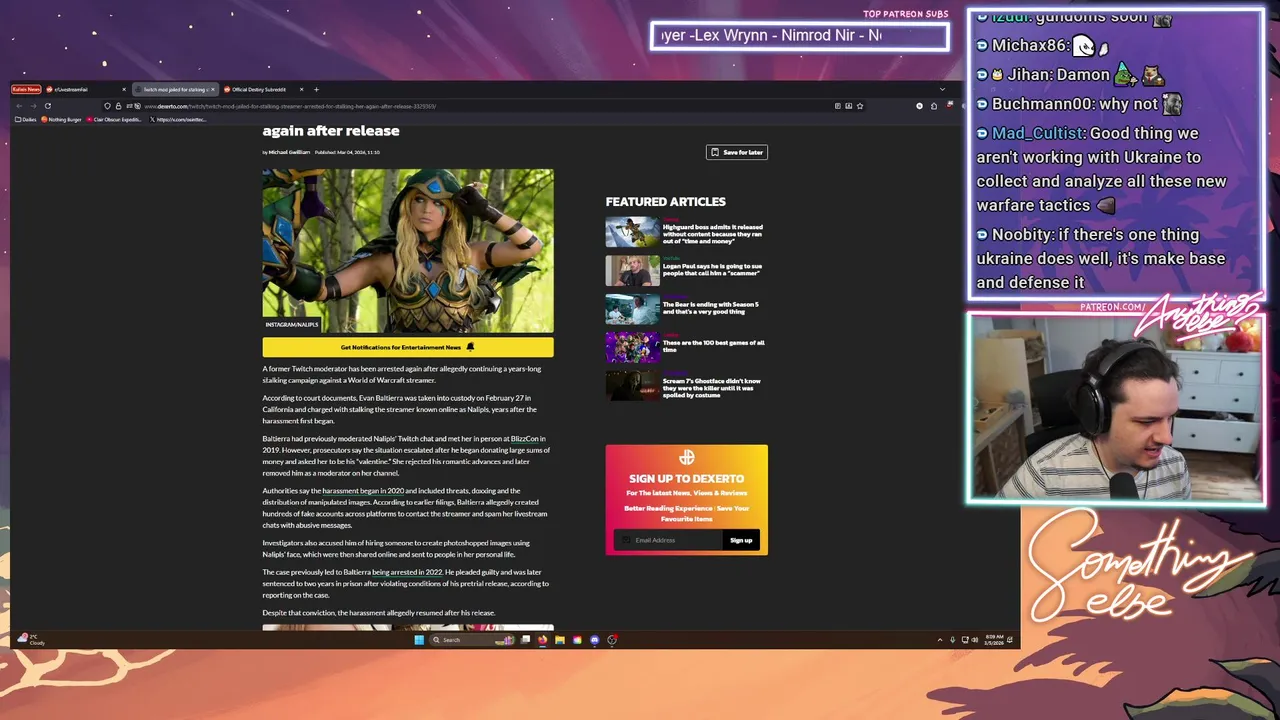Viewport: 1280px width, 720px height.
Task: Click the Windows taskbar Search box
Action: pos(471,640)
